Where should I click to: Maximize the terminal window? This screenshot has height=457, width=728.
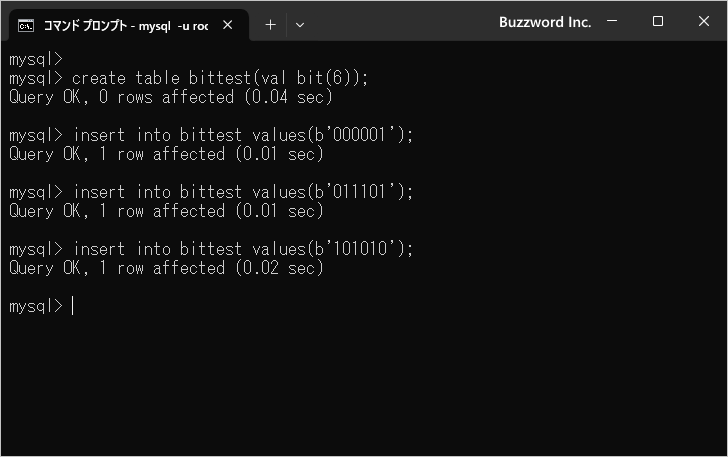tap(658, 22)
